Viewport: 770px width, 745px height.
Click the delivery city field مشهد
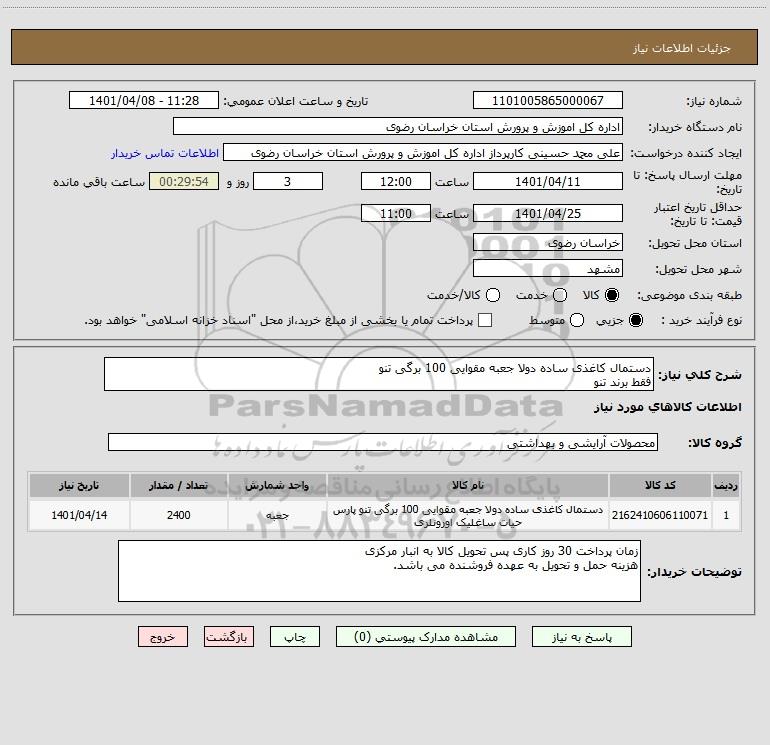tap(548, 269)
